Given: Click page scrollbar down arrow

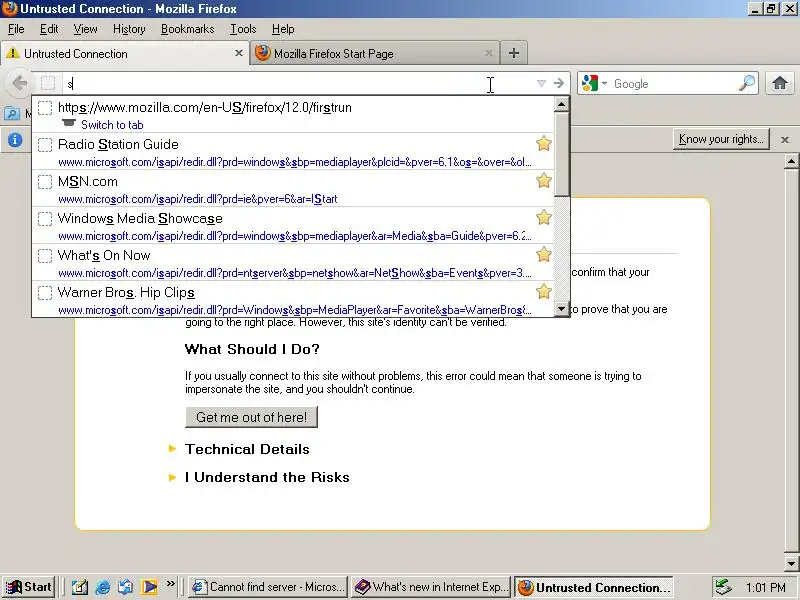Looking at the screenshot, I should pos(791,564).
